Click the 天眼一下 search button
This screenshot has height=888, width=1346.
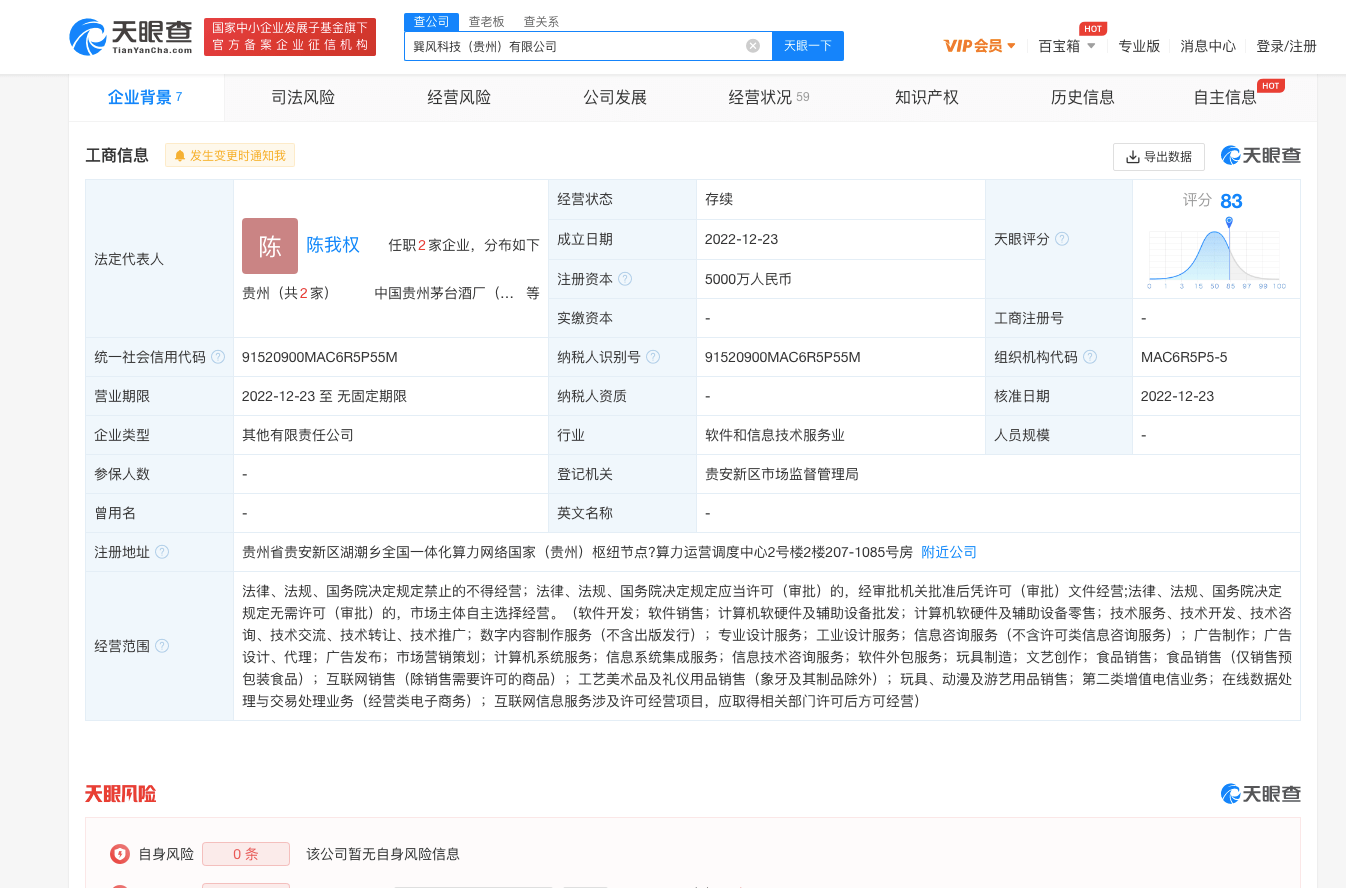808,46
